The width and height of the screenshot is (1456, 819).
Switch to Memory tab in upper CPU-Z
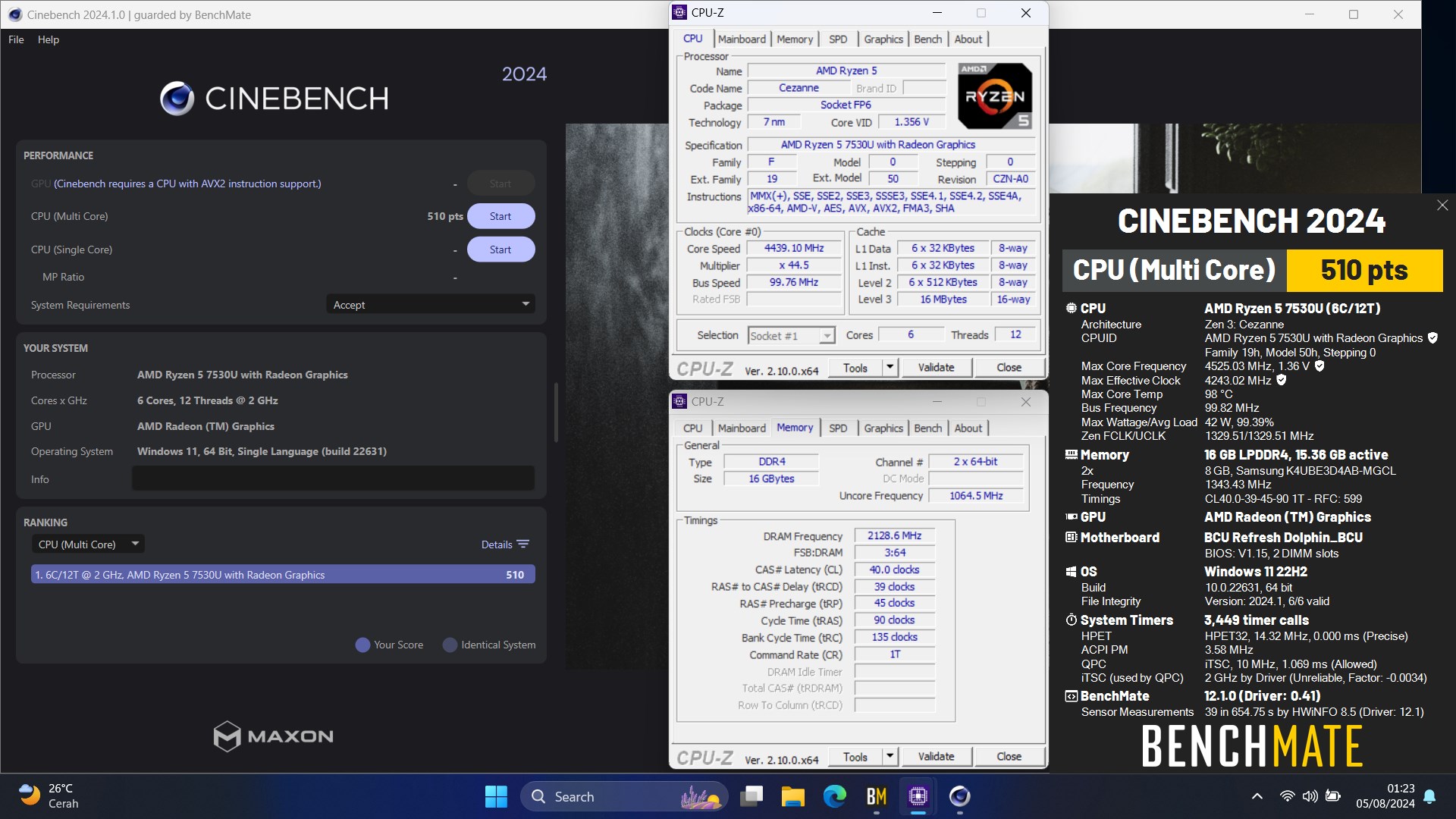pos(795,39)
